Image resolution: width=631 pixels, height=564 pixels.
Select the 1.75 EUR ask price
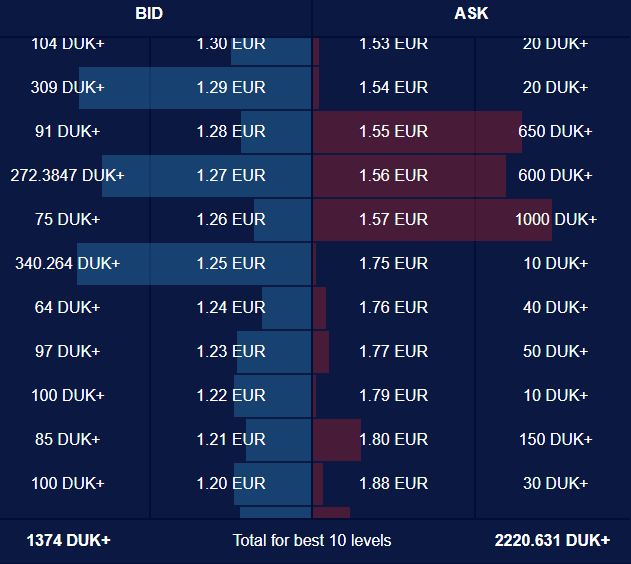(393, 263)
